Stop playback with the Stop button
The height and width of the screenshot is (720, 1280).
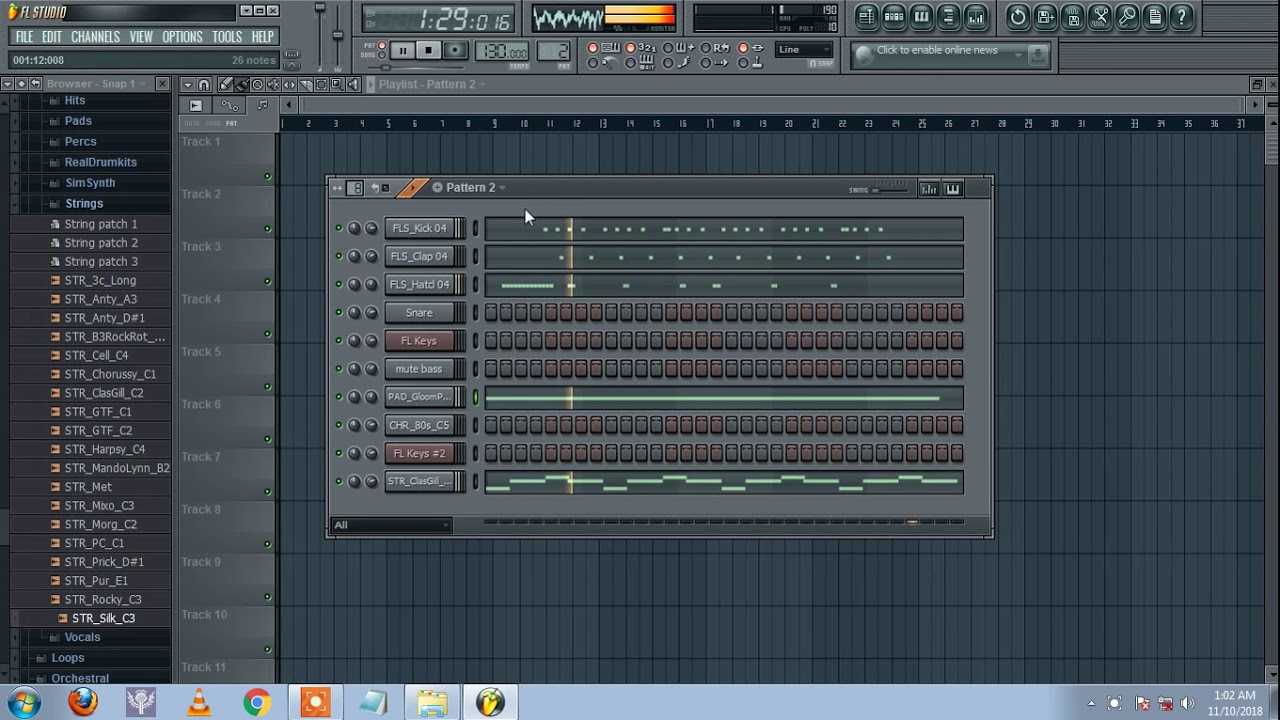coord(428,50)
